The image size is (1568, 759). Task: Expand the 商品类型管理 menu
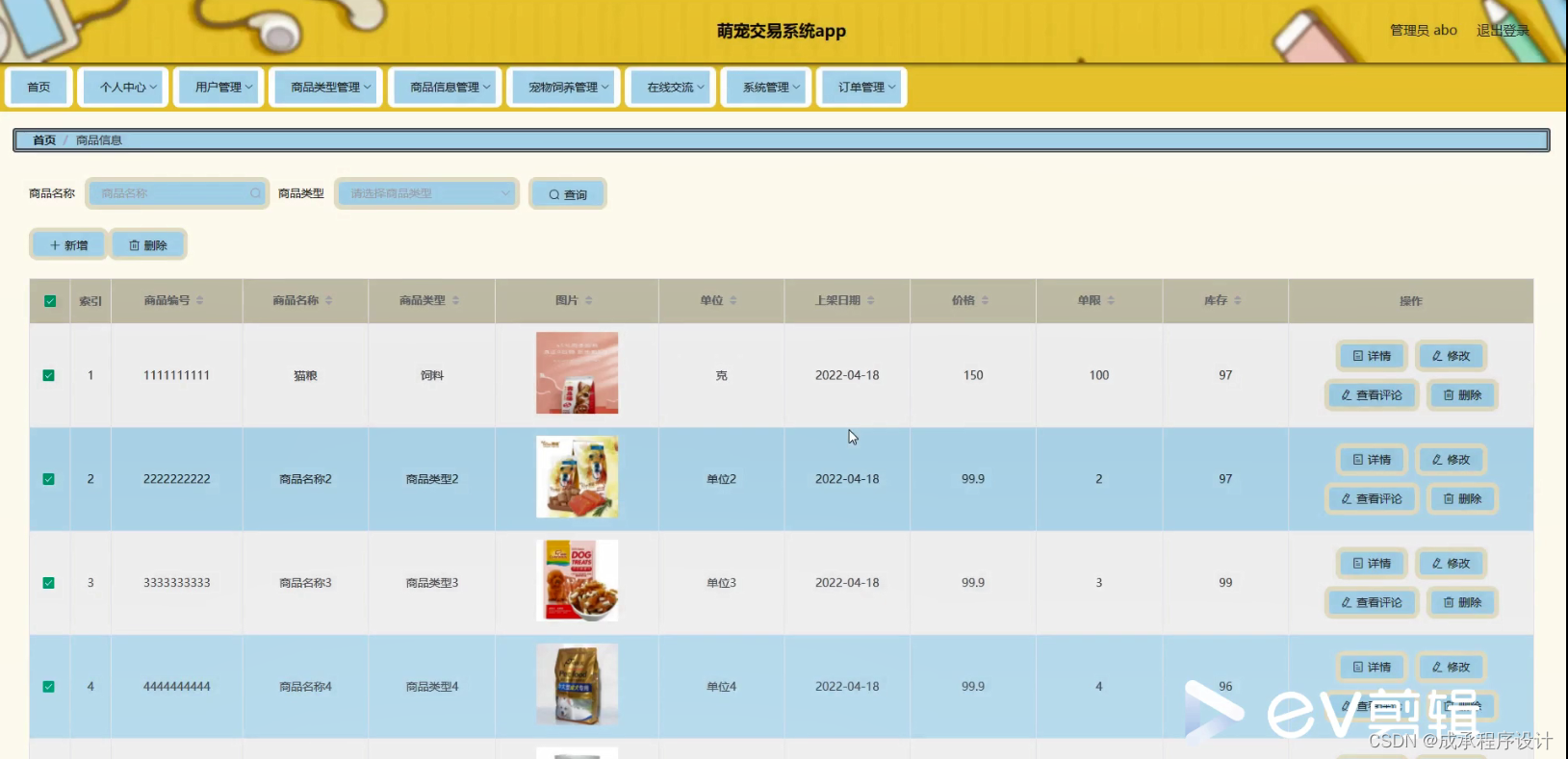coord(326,87)
